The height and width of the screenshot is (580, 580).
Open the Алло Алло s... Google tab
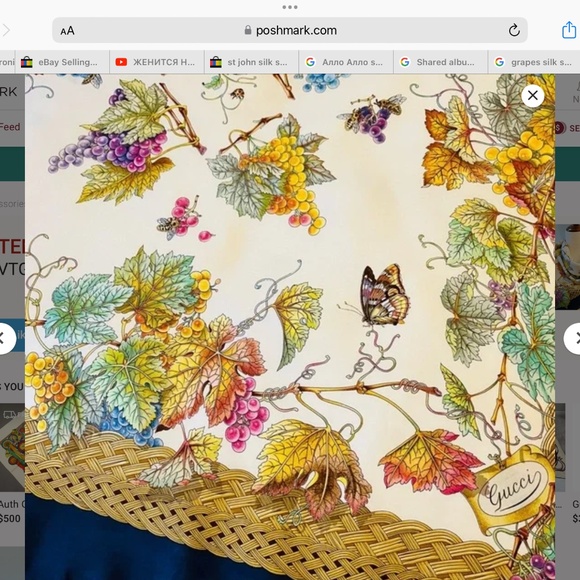346,62
